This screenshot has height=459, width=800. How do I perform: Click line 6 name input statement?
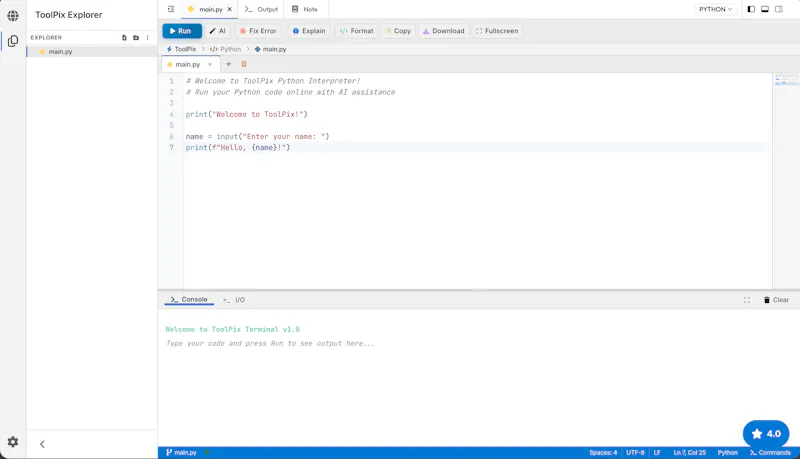[258, 137]
